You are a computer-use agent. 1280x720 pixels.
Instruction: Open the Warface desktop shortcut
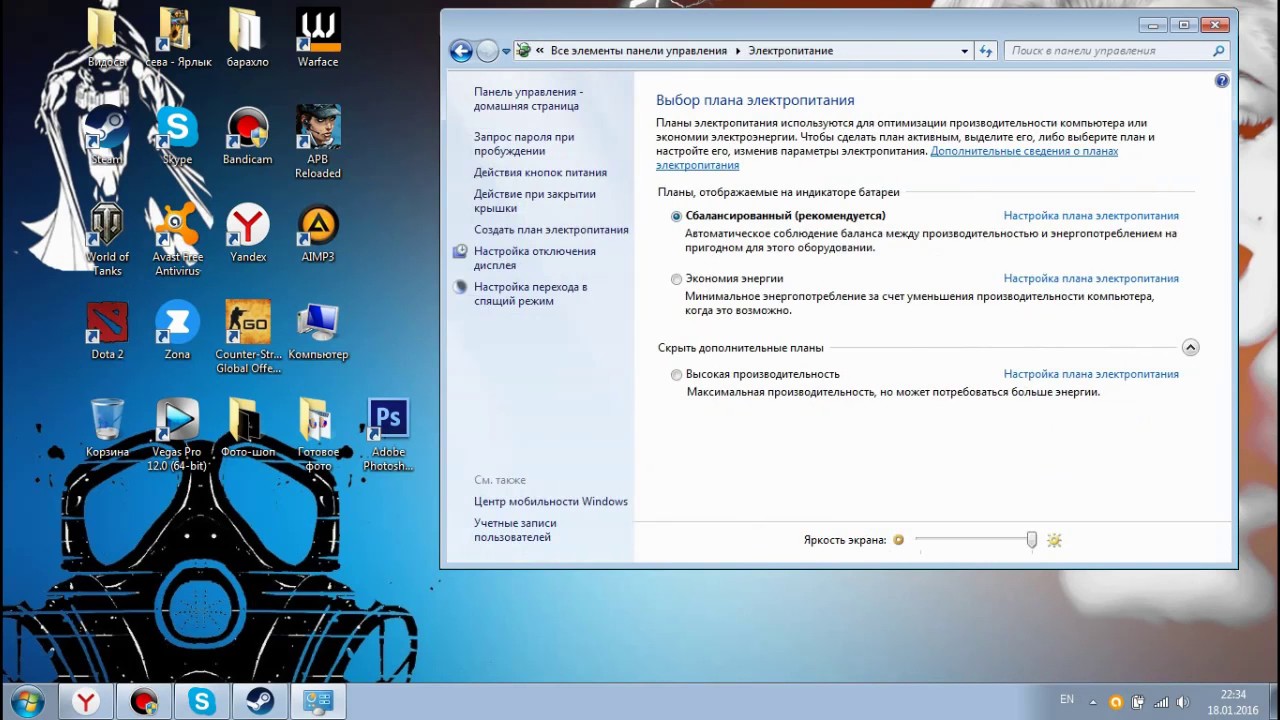click(318, 38)
